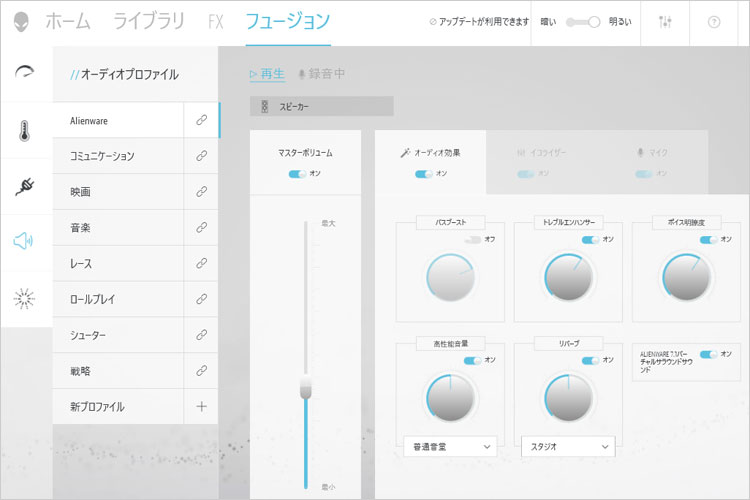Open the help question mark icon

714,22
